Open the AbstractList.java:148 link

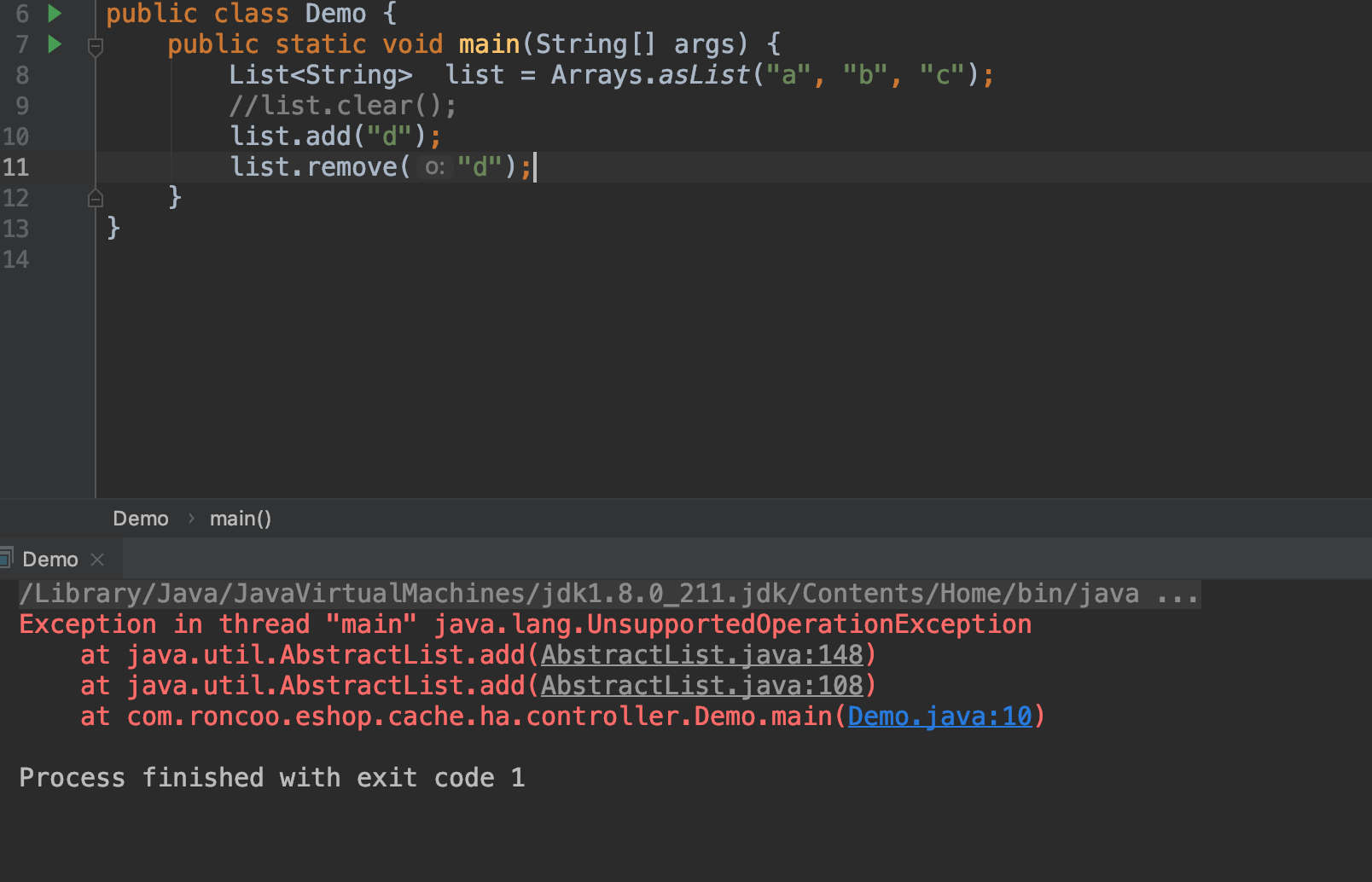pyautogui.click(x=702, y=655)
